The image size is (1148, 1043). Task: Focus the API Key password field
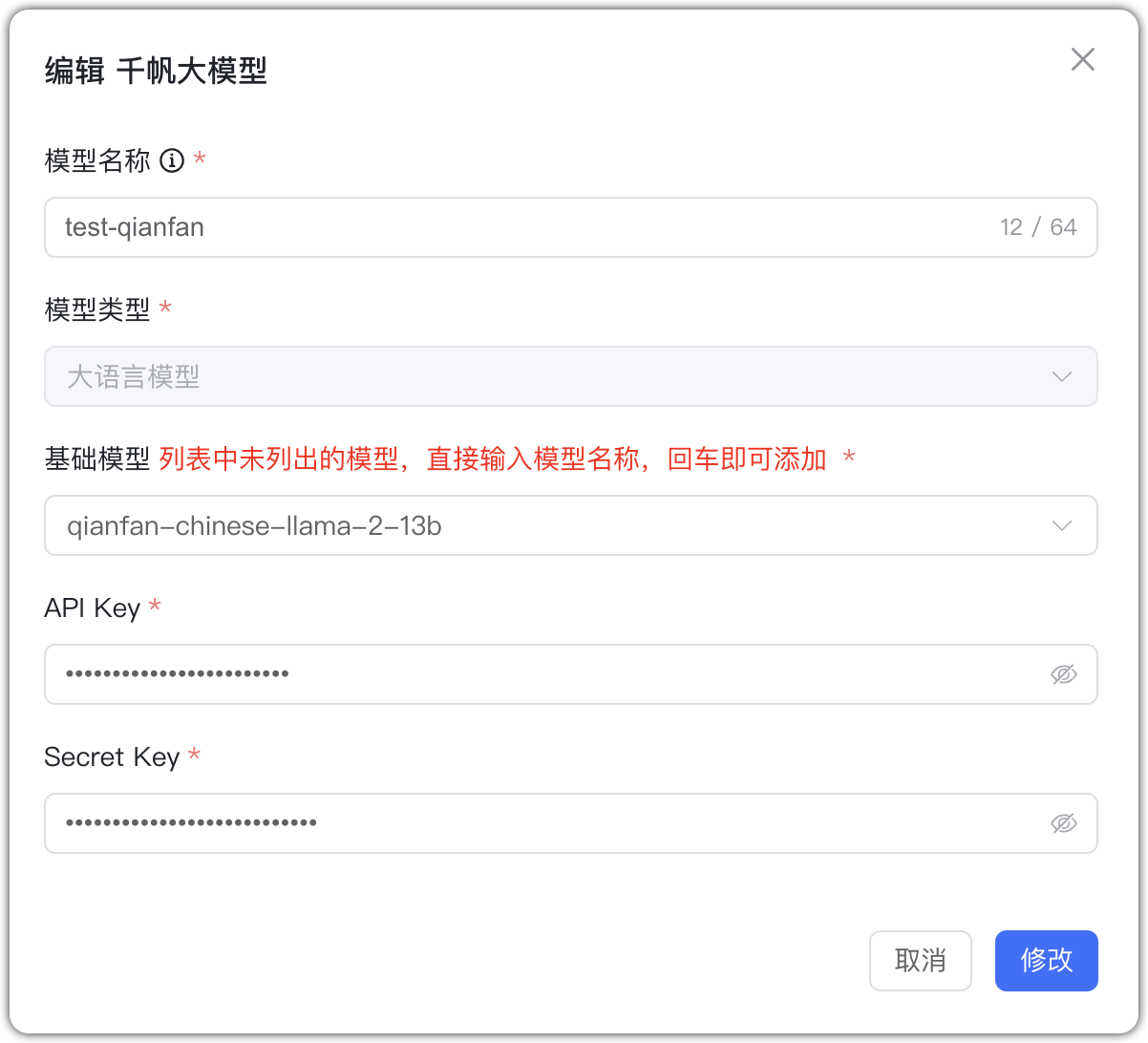[x=571, y=674]
